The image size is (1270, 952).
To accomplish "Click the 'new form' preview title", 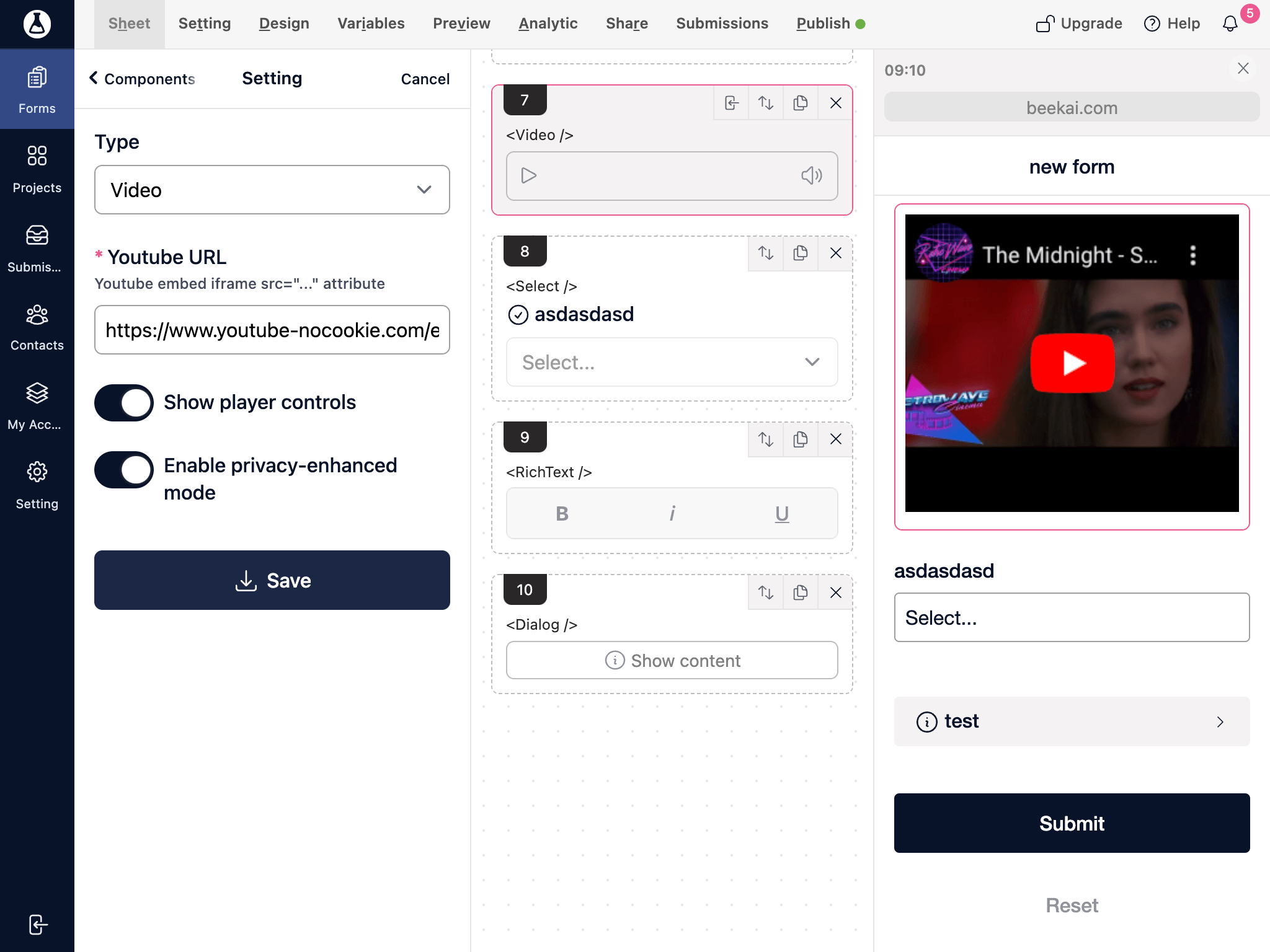I will (1072, 167).
